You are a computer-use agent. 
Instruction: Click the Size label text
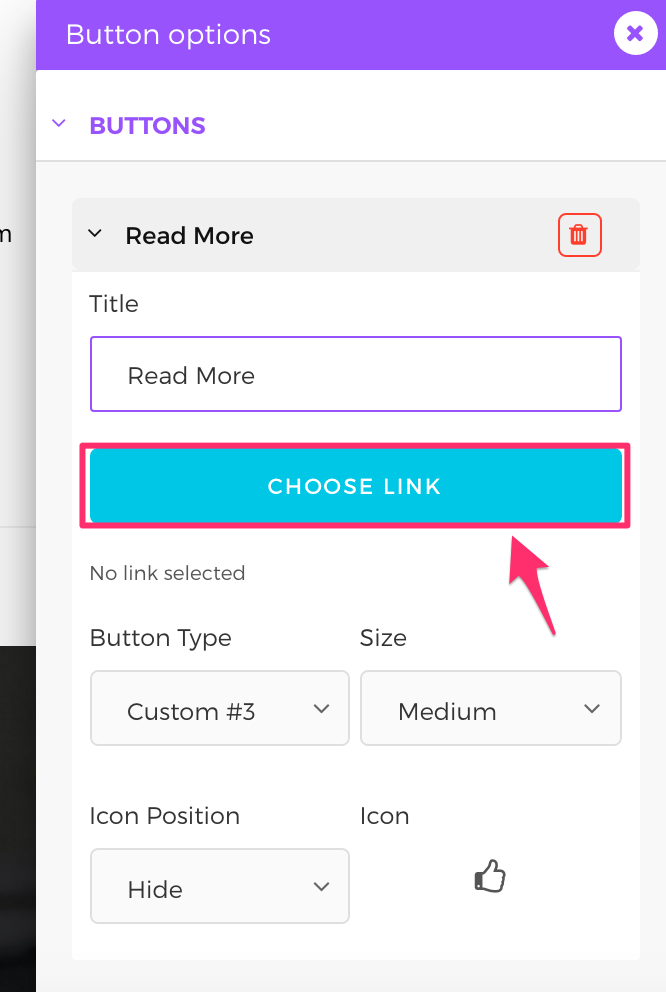click(x=383, y=638)
